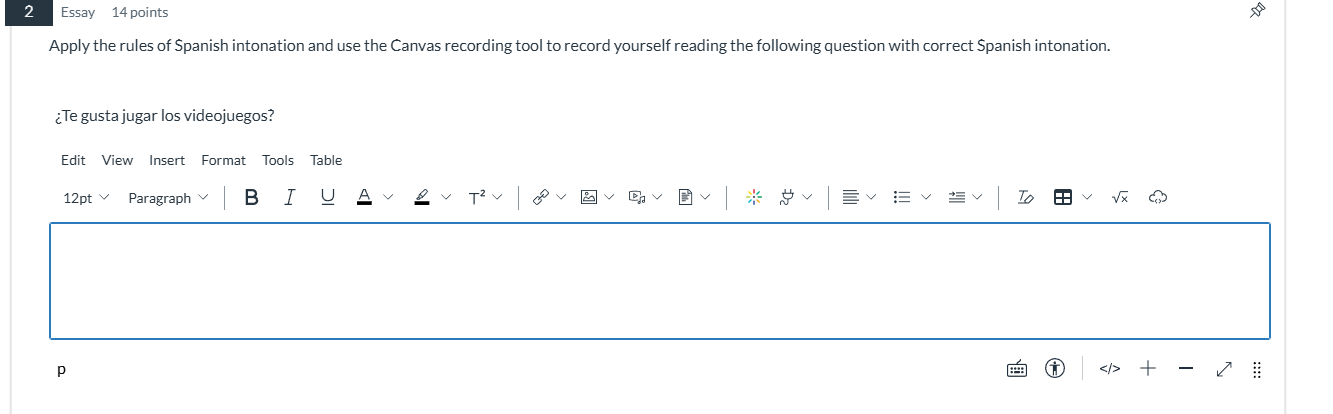Click the insert image icon
The width and height of the screenshot is (1333, 414).
click(x=590, y=198)
